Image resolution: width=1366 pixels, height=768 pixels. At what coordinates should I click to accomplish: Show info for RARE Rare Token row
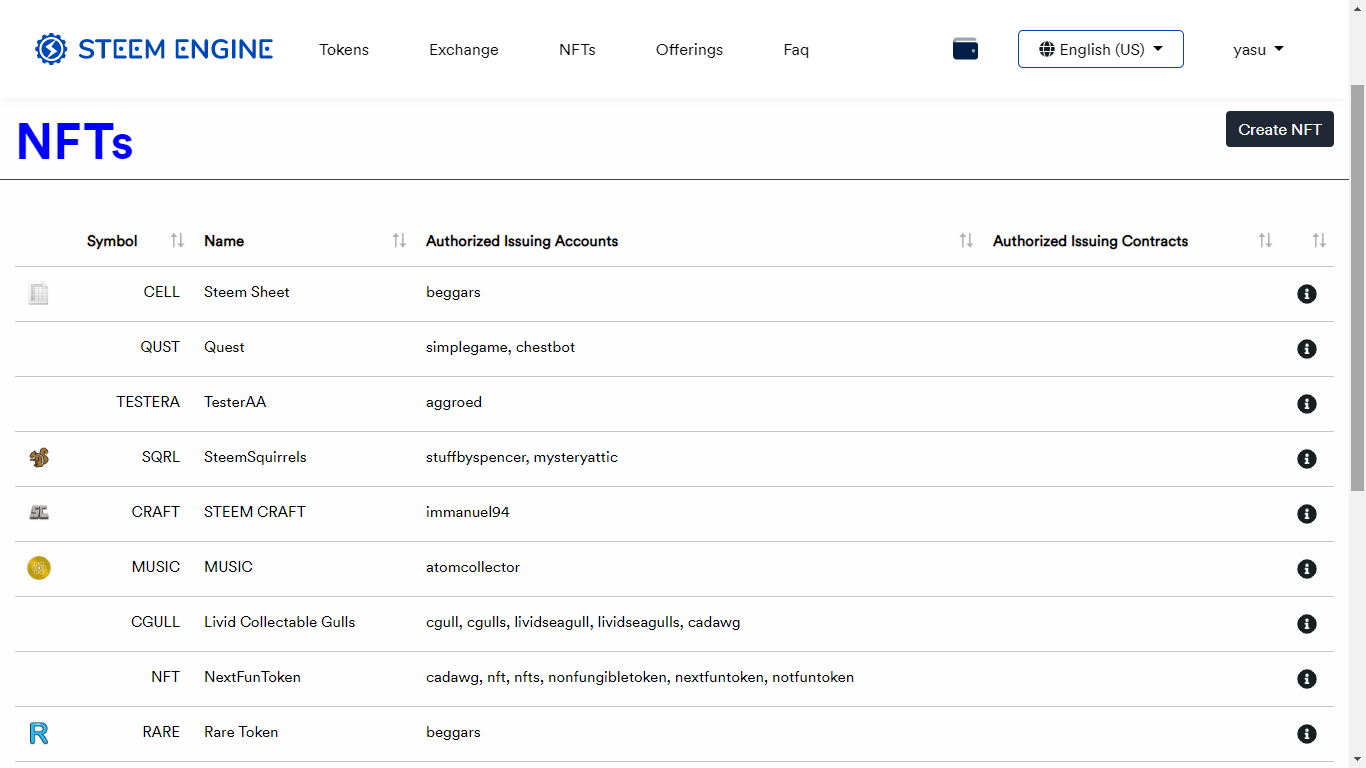point(1306,734)
